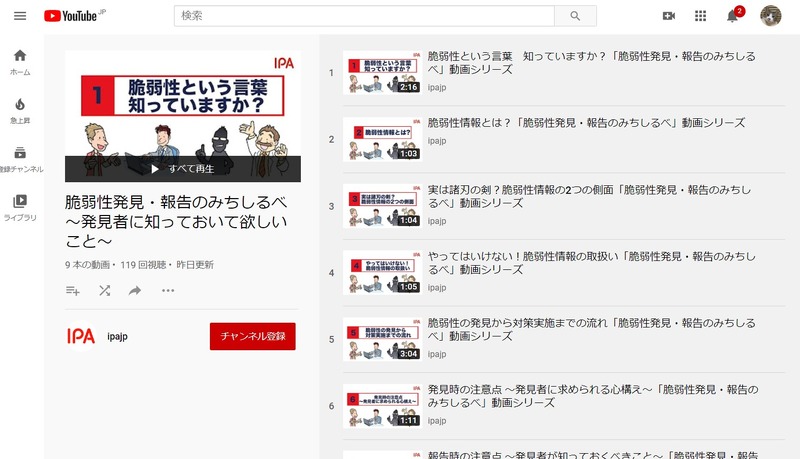
Task: Open the YouTube apps grid
Action: (x=700, y=16)
